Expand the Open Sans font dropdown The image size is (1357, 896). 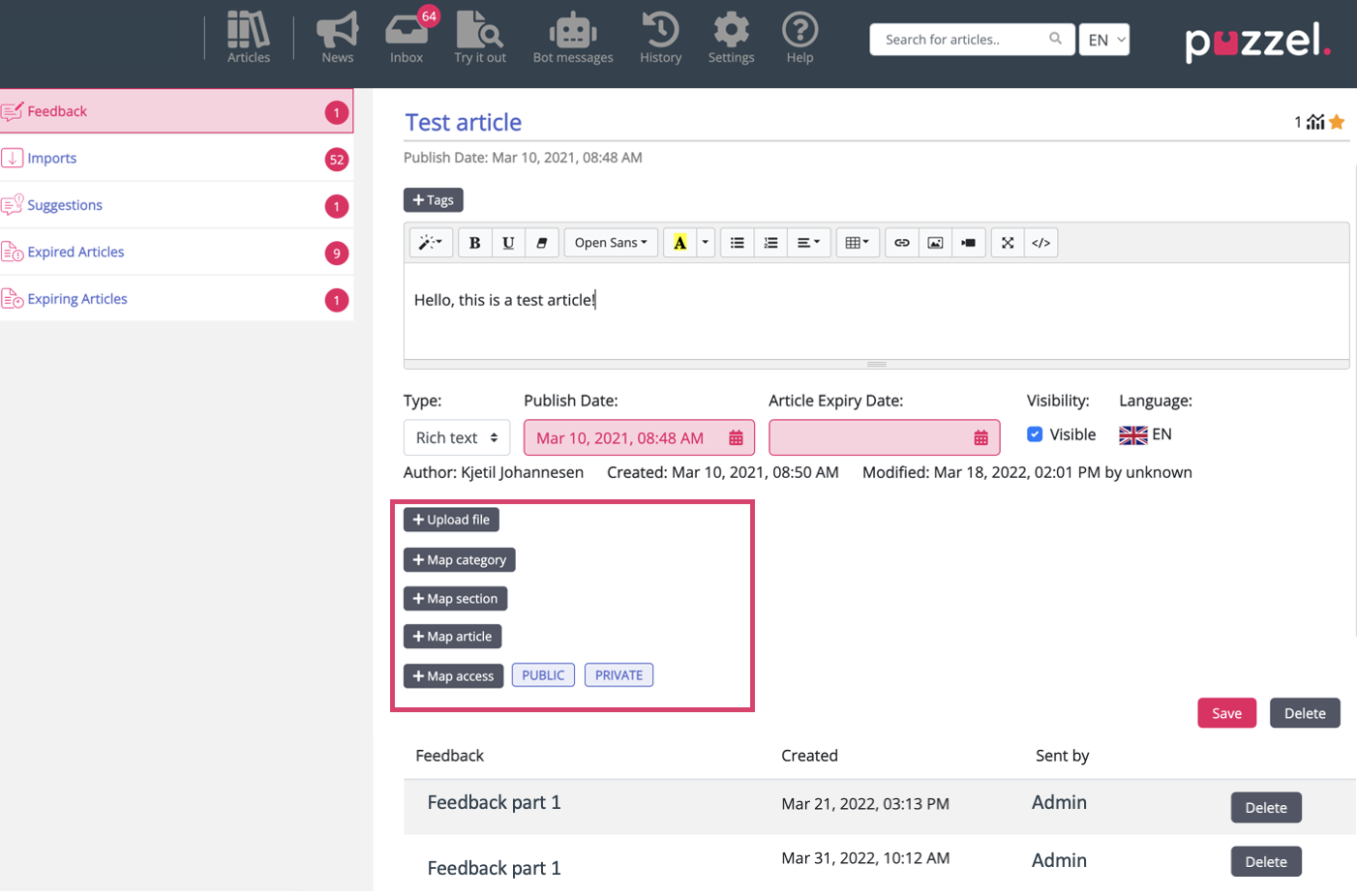point(611,243)
